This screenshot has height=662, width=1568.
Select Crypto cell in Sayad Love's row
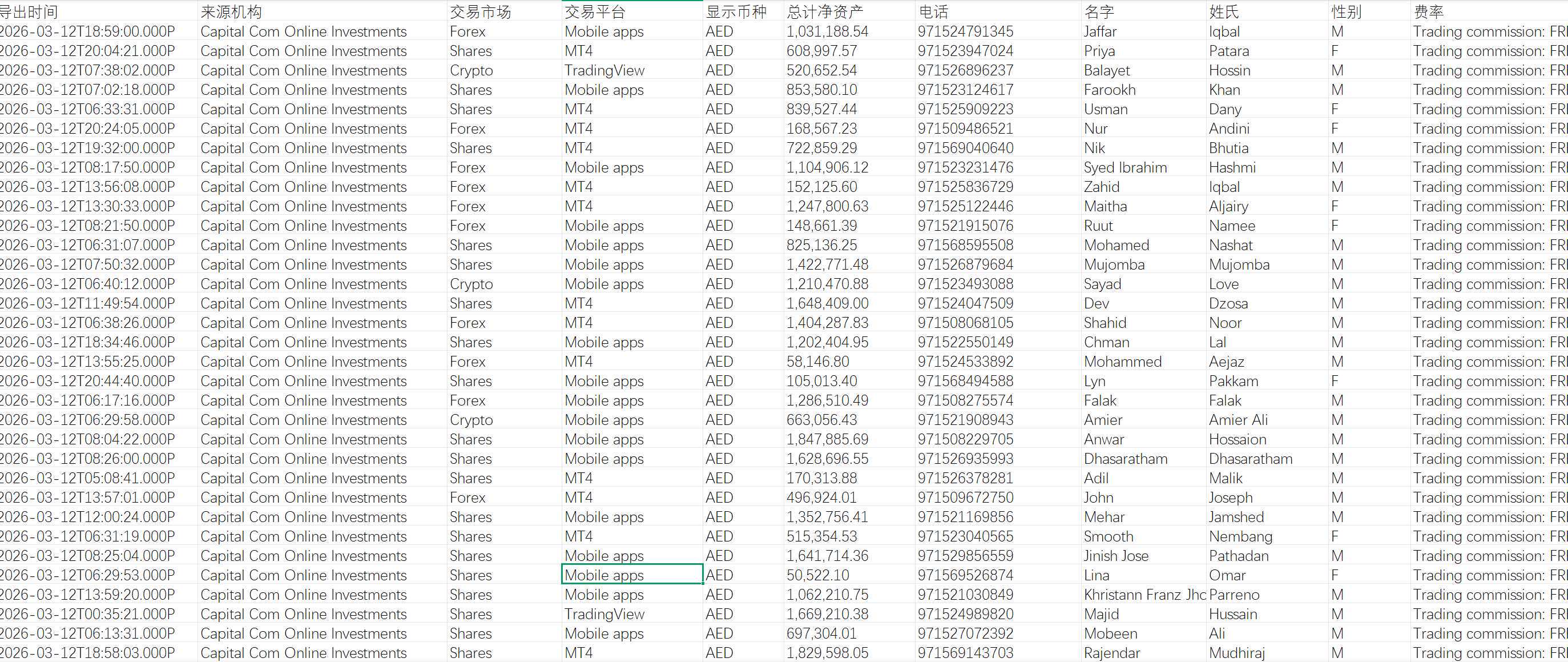tap(504, 284)
